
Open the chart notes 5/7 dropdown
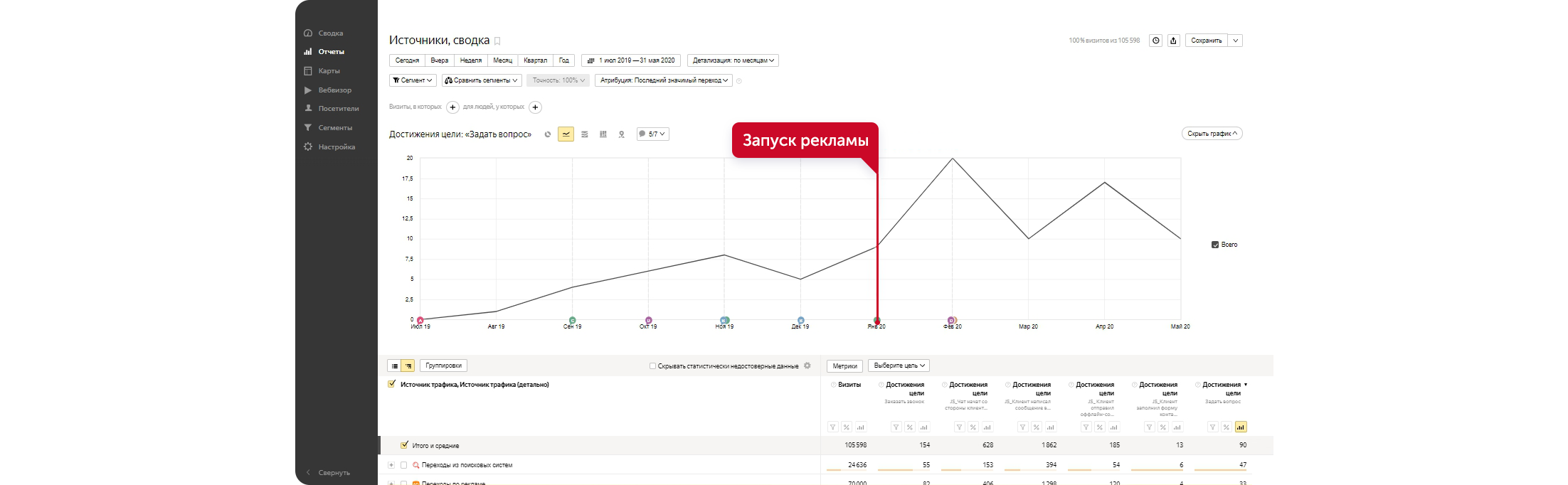tap(652, 134)
